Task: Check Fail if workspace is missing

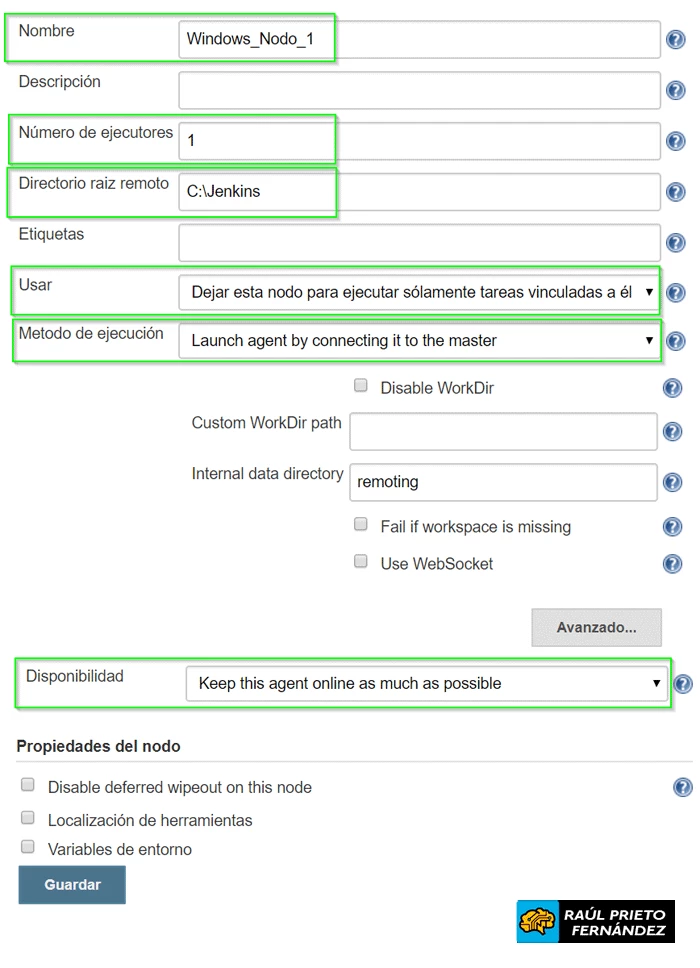Action: tap(361, 525)
